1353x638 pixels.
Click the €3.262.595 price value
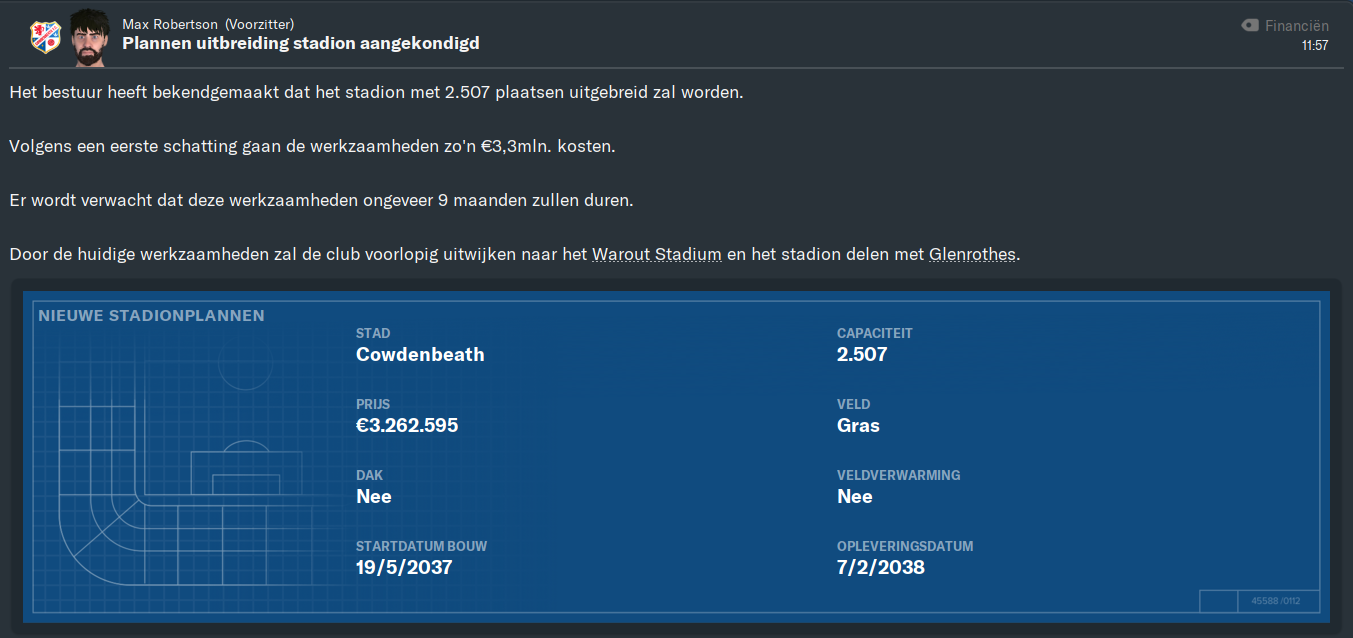point(407,425)
